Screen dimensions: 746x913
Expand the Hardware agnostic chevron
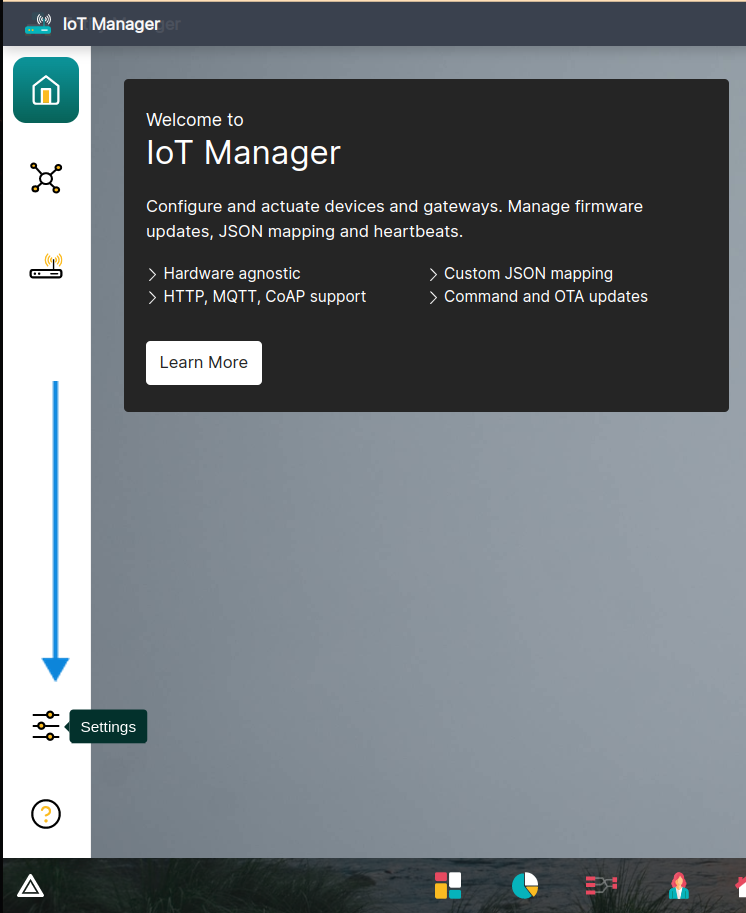click(x=152, y=273)
